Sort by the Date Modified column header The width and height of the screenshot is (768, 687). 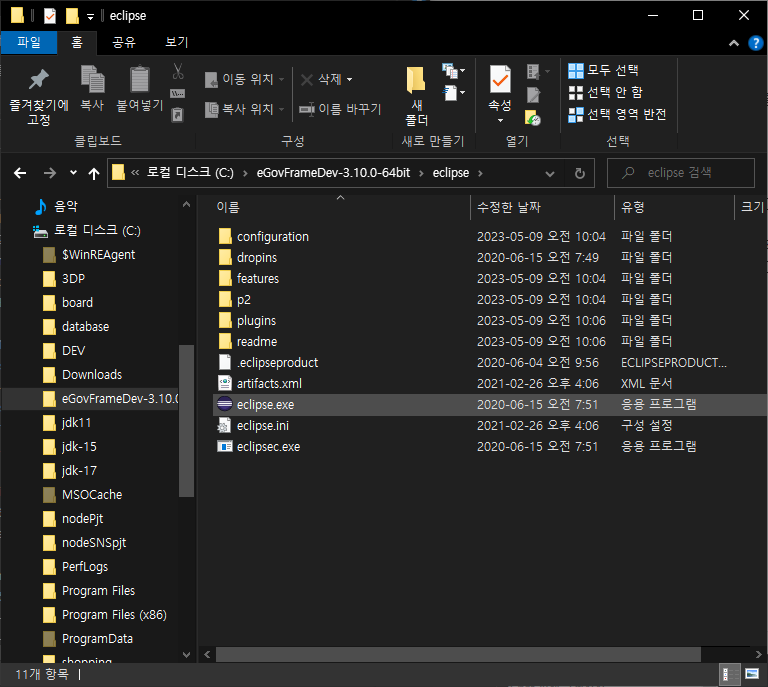(x=542, y=207)
